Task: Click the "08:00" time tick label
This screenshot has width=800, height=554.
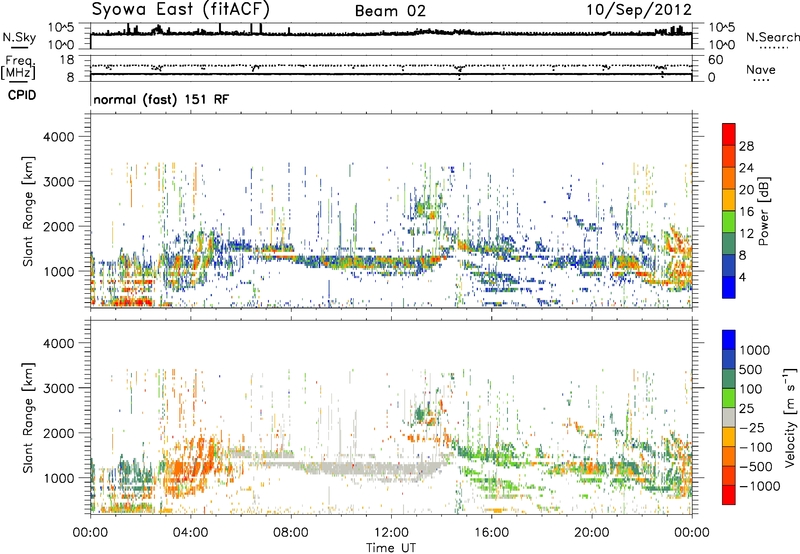Action: pos(291,533)
